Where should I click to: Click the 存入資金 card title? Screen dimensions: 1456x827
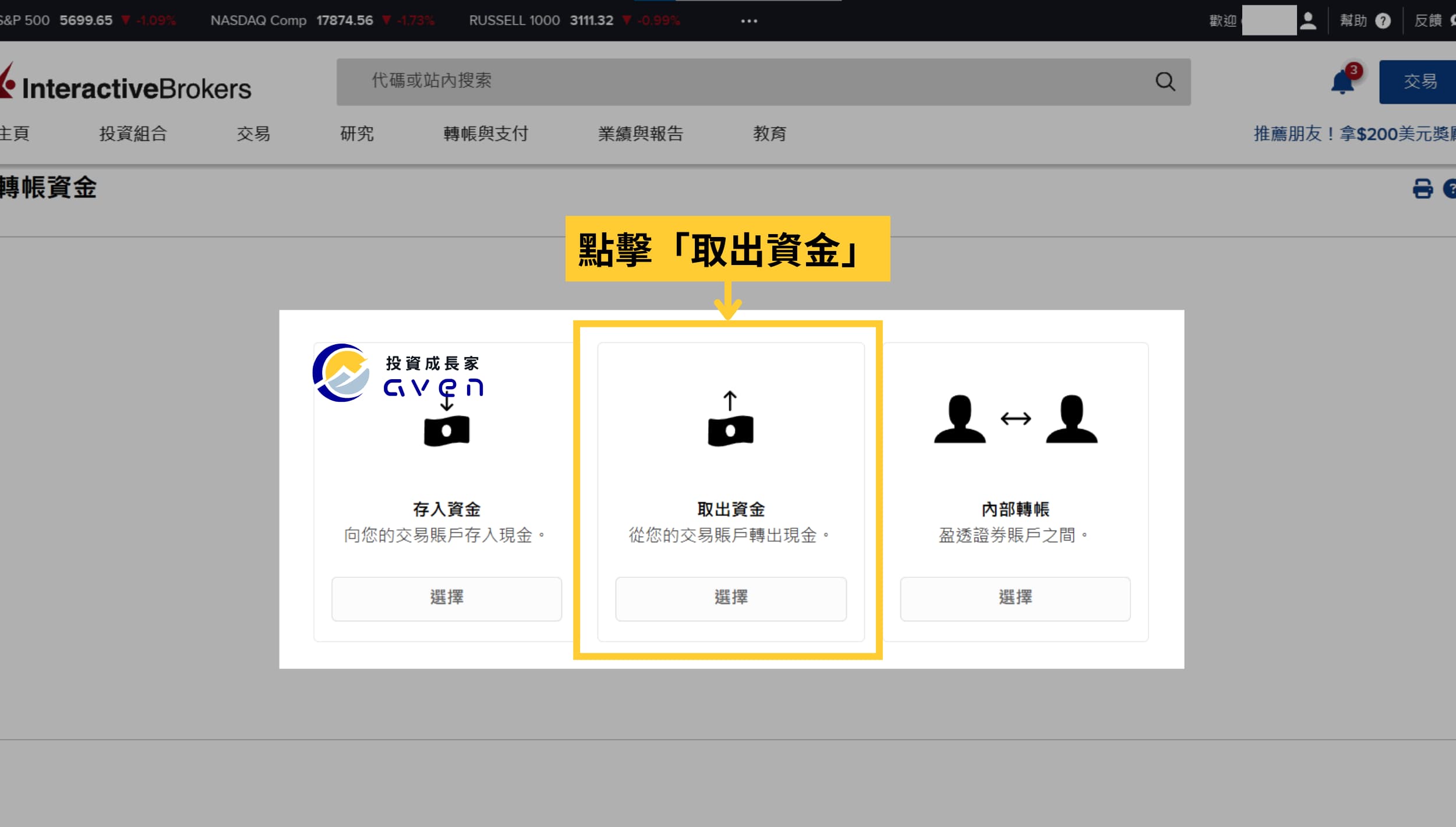click(447, 510)
